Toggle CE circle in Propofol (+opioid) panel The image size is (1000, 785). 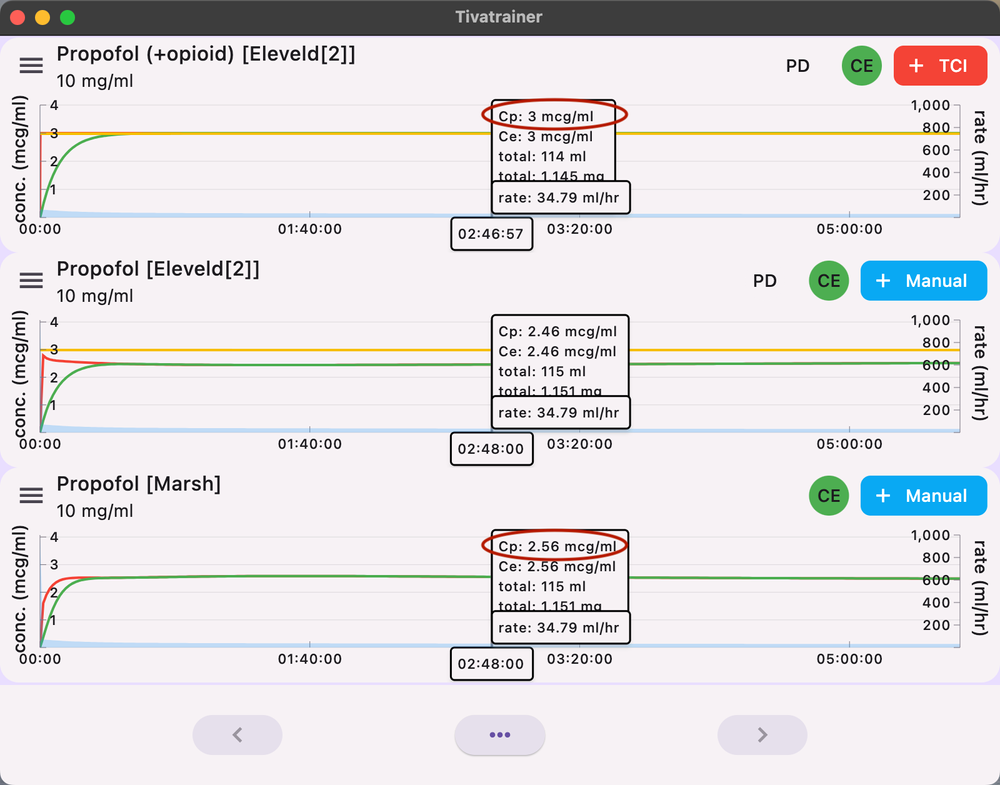[861, 66]
